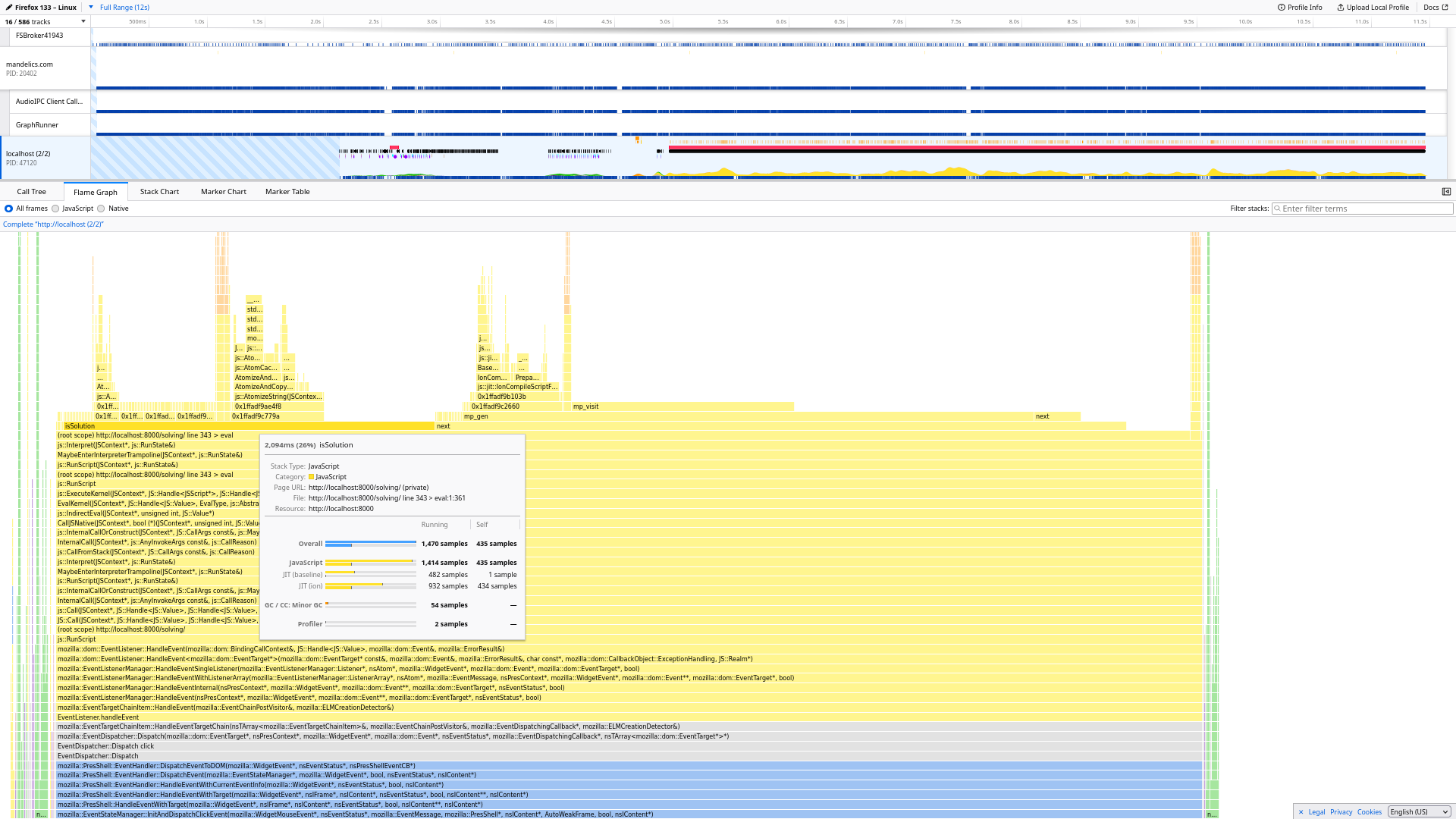Click the Upload Local Profile arrow icon
Viewport: 1456px width, 819px height.
[1341, 8]
